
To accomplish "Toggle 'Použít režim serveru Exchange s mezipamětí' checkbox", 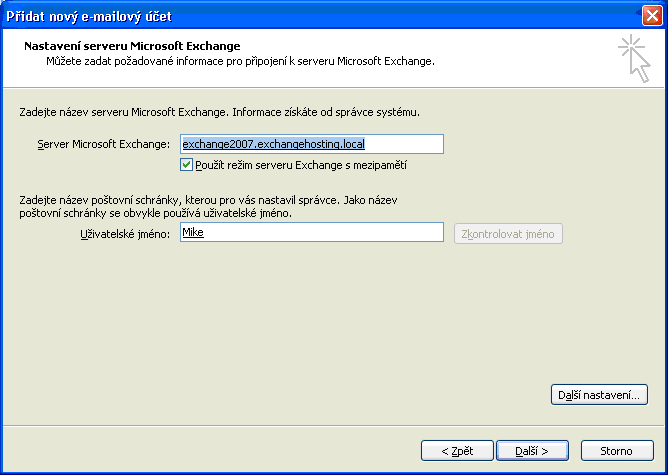I will (x=186, y=165).
